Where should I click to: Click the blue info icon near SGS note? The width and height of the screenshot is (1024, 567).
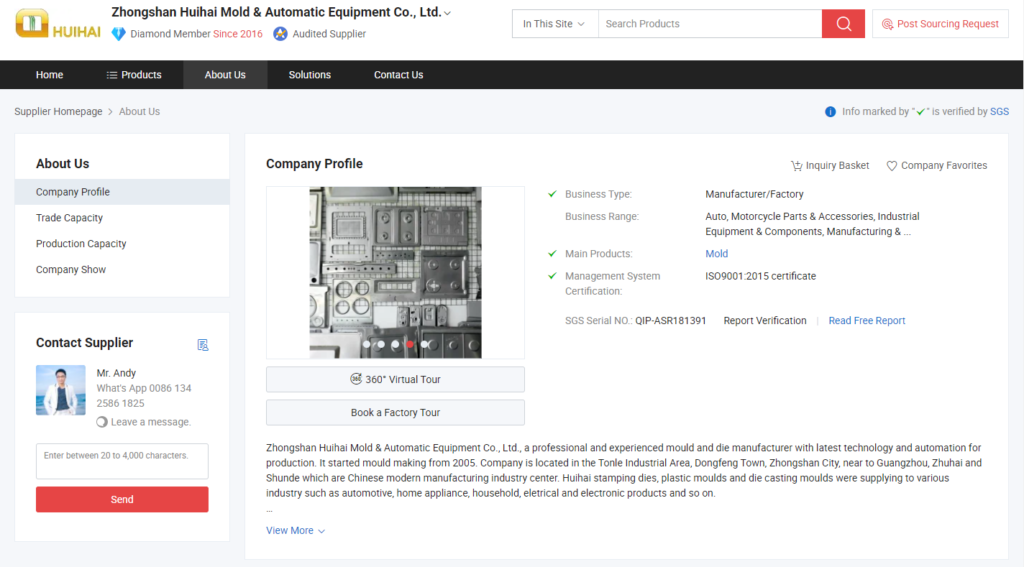coord(830,112)
